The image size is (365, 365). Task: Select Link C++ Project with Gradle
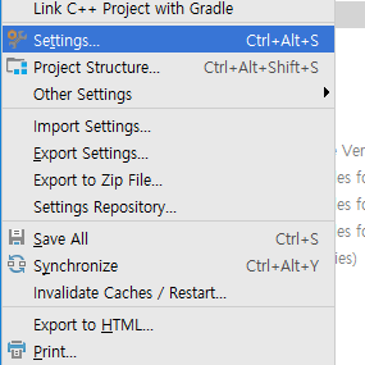pos(168,10)
